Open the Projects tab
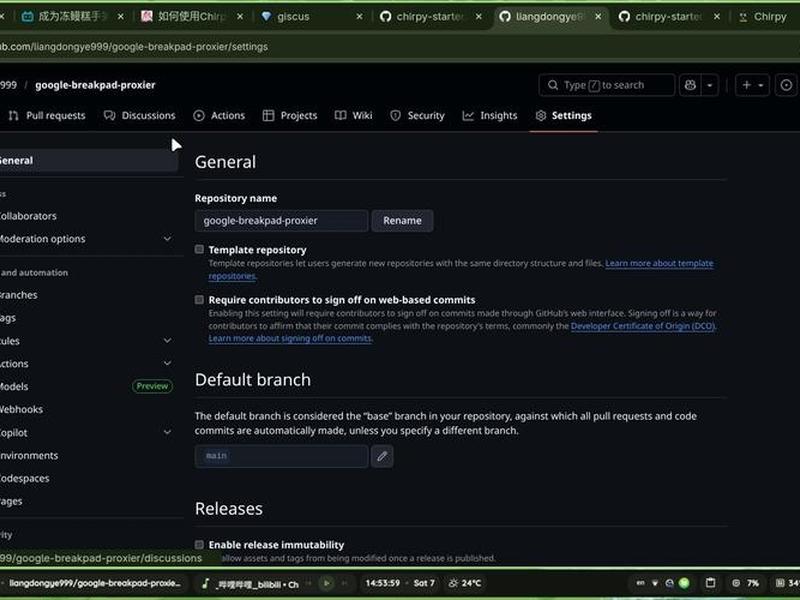 click(290, 116)
